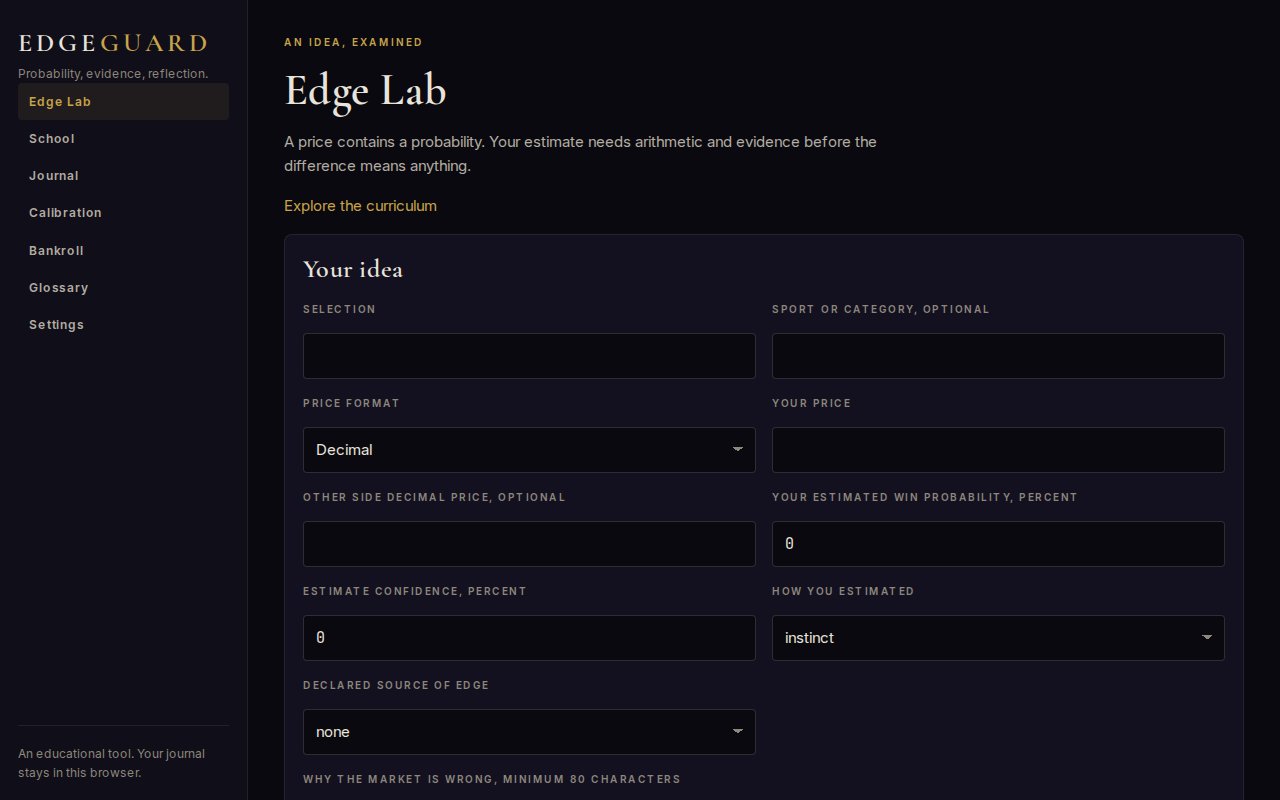The width and height of the screenshot is (1280, 800).
Task: Open Calibration page
Action: point(123,213)
